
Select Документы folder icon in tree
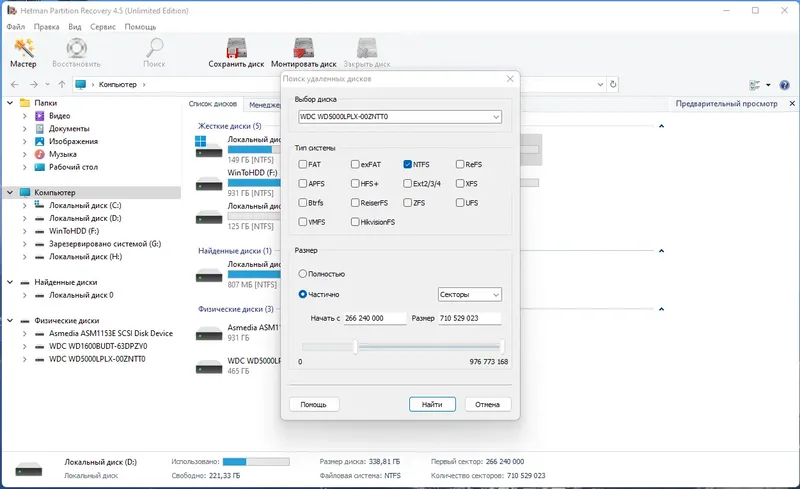(x=39, y=129)
